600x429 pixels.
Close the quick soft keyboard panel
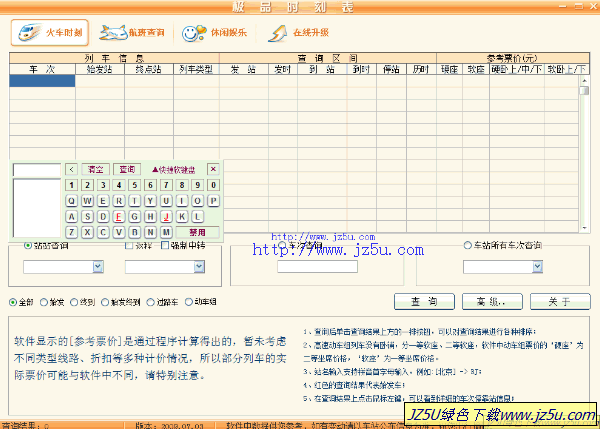[213, 169]
